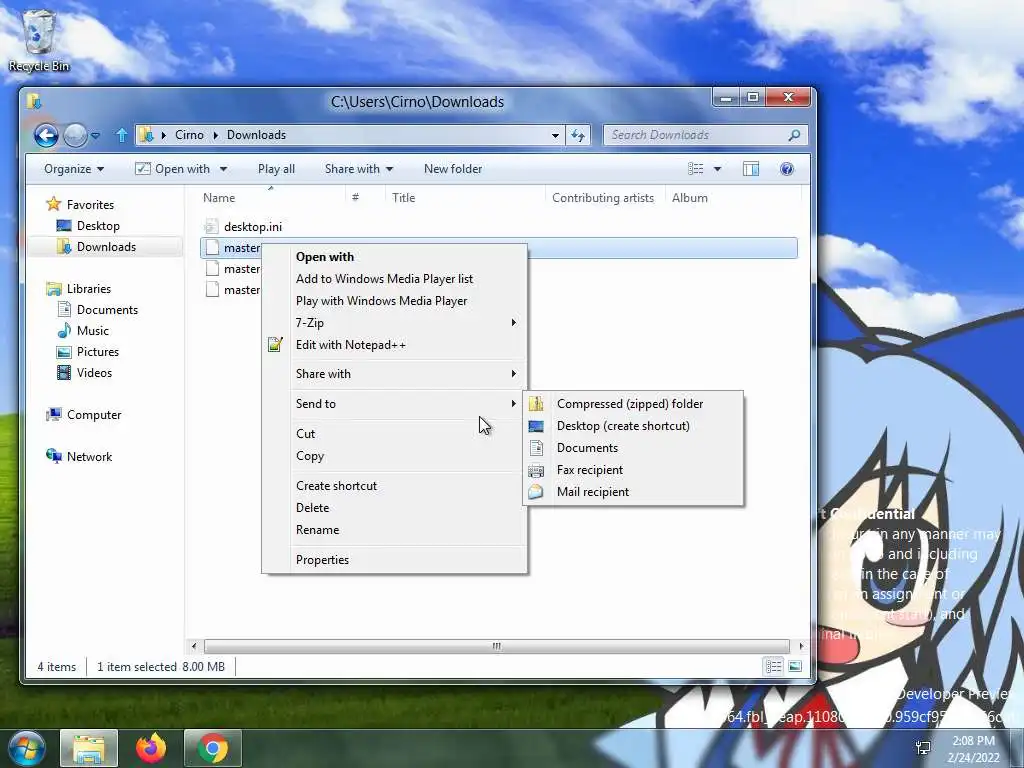Select Play with Windows Media Player
The width and height of the screenshot is (1024, 768).
click(381, 301)
